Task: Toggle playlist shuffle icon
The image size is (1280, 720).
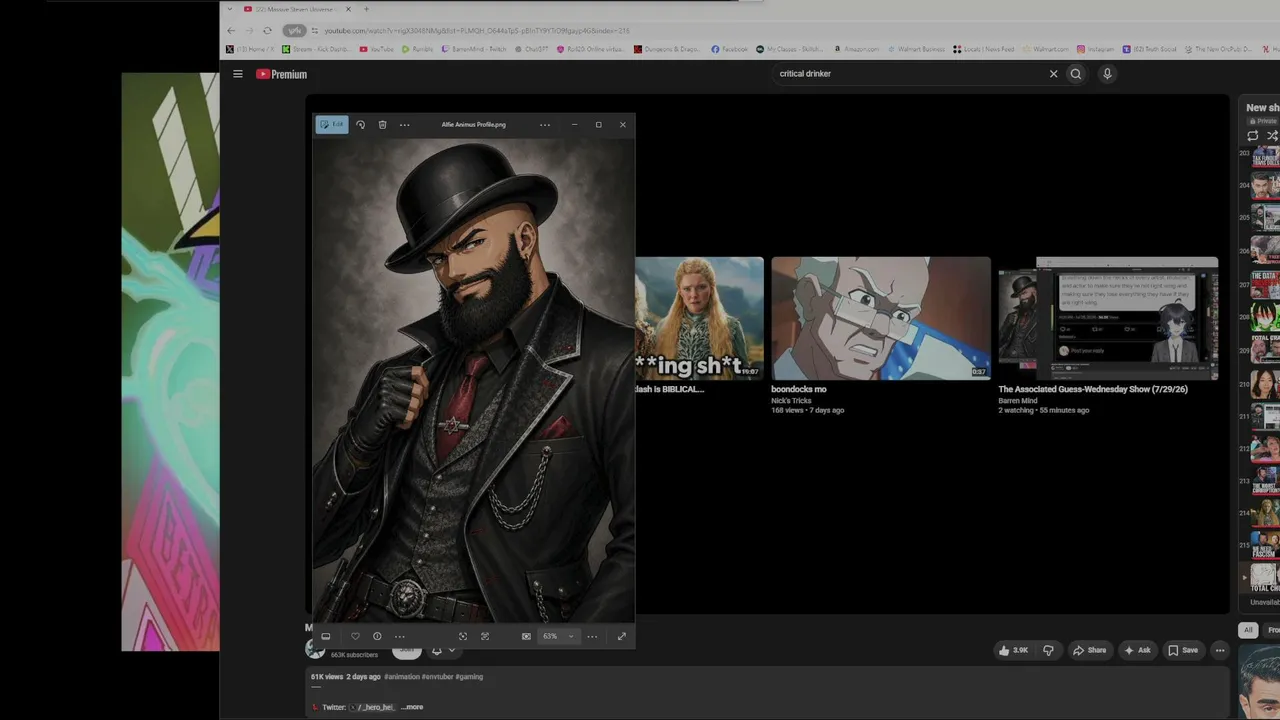Action: 1272,136
